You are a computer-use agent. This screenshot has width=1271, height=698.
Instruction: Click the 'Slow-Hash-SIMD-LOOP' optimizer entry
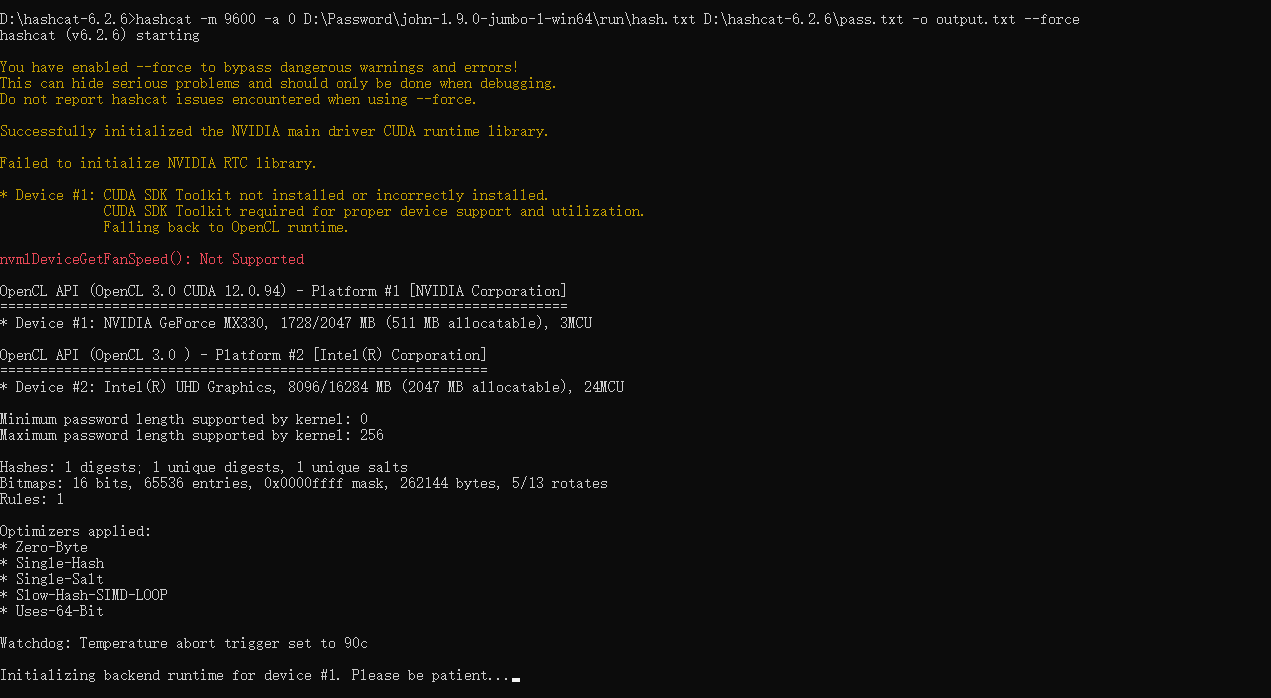pos(84,595)
